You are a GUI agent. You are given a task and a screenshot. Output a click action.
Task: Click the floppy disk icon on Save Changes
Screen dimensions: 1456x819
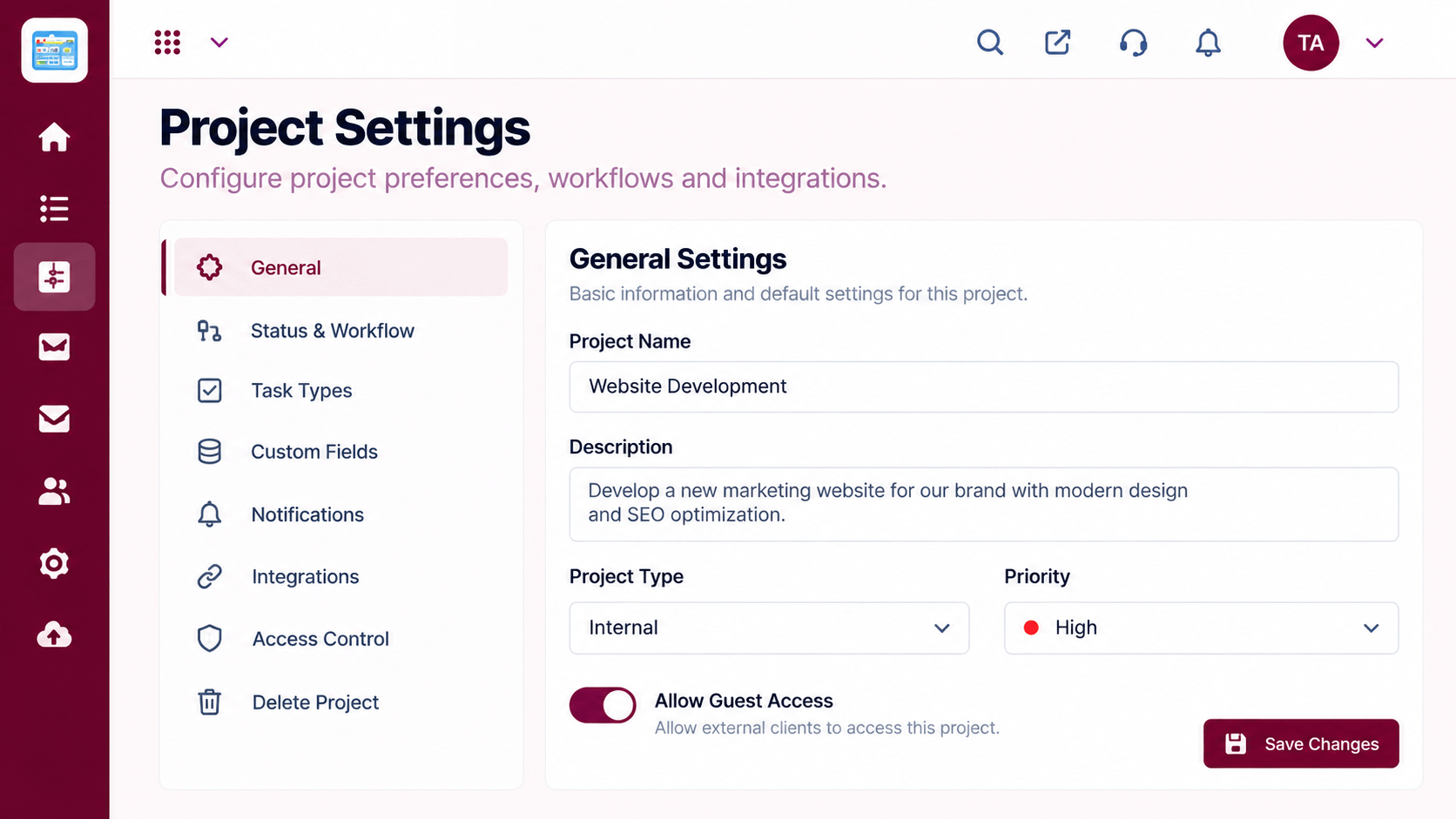pos(1236,743)
